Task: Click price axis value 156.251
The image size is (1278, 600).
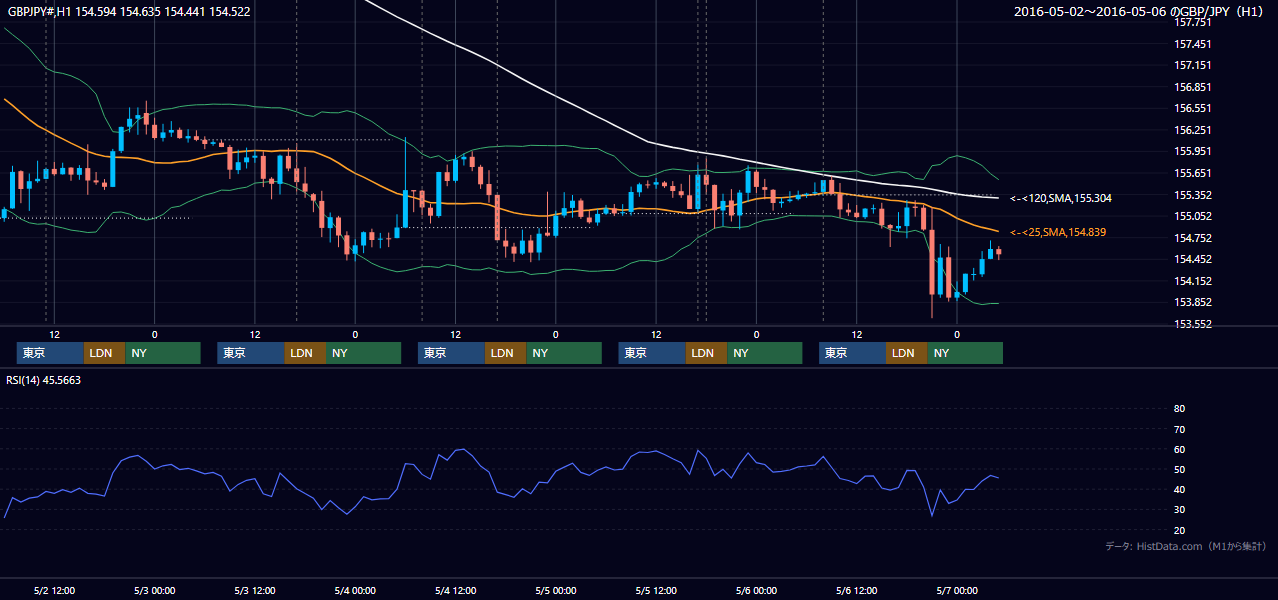Action: 1193,130
